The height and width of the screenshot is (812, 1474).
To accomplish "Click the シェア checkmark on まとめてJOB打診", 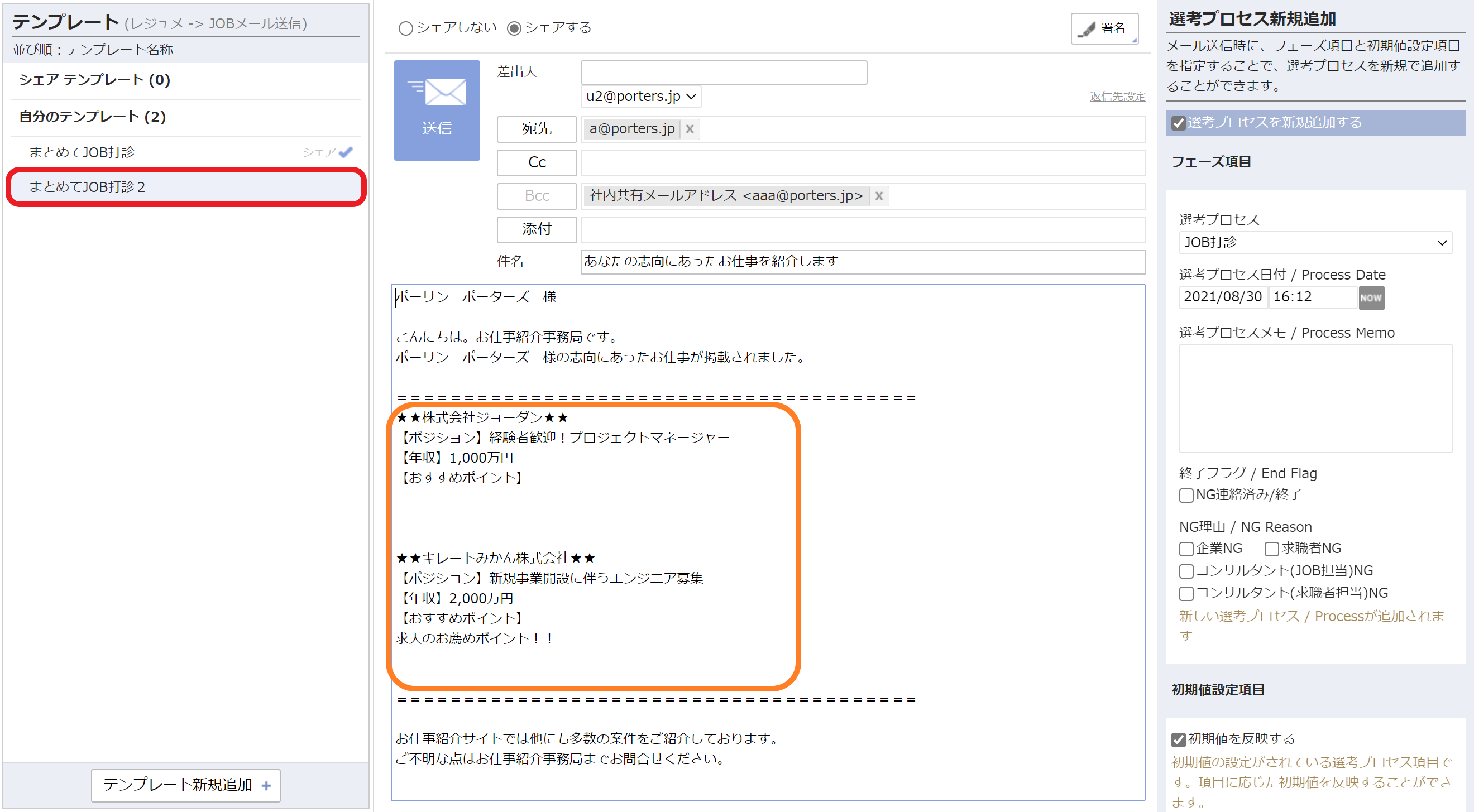I will [345, 152].
